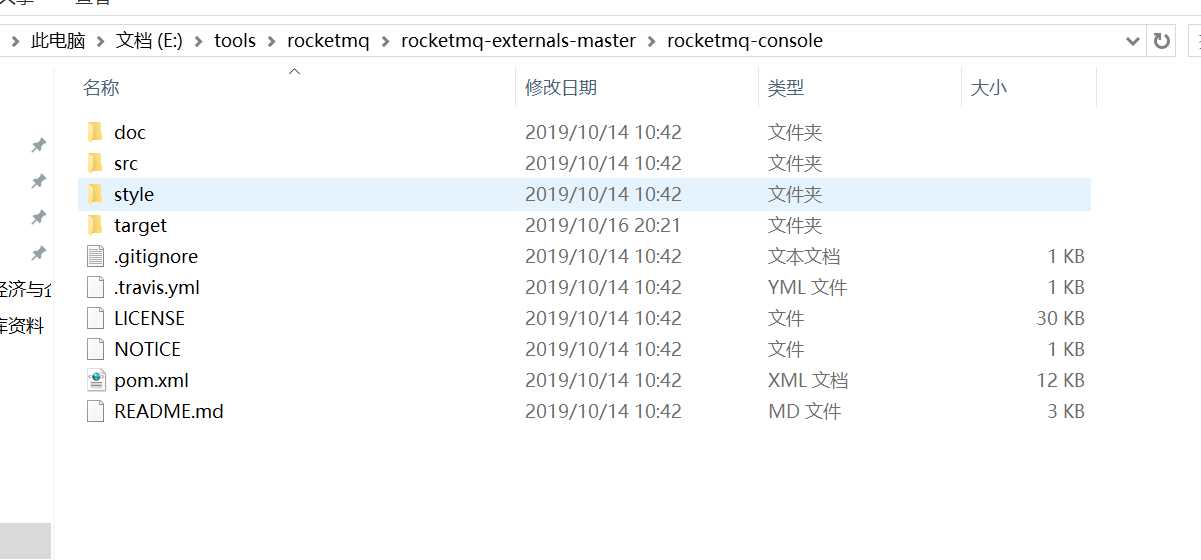Click the fourth pin icon in the sidebar
This screenshot has height=560, width=1201.
point(38,253)
